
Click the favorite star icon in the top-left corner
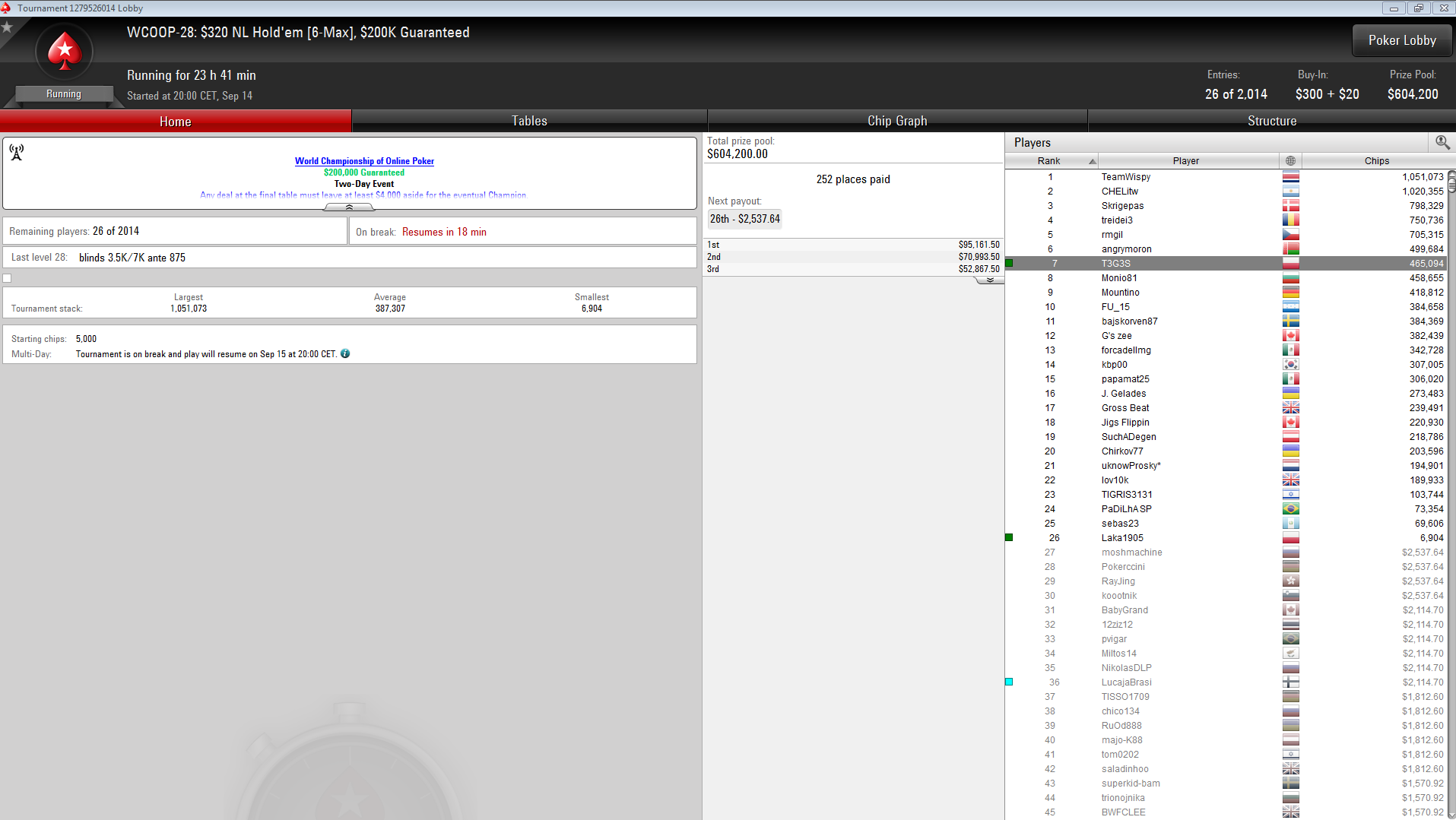8,27
